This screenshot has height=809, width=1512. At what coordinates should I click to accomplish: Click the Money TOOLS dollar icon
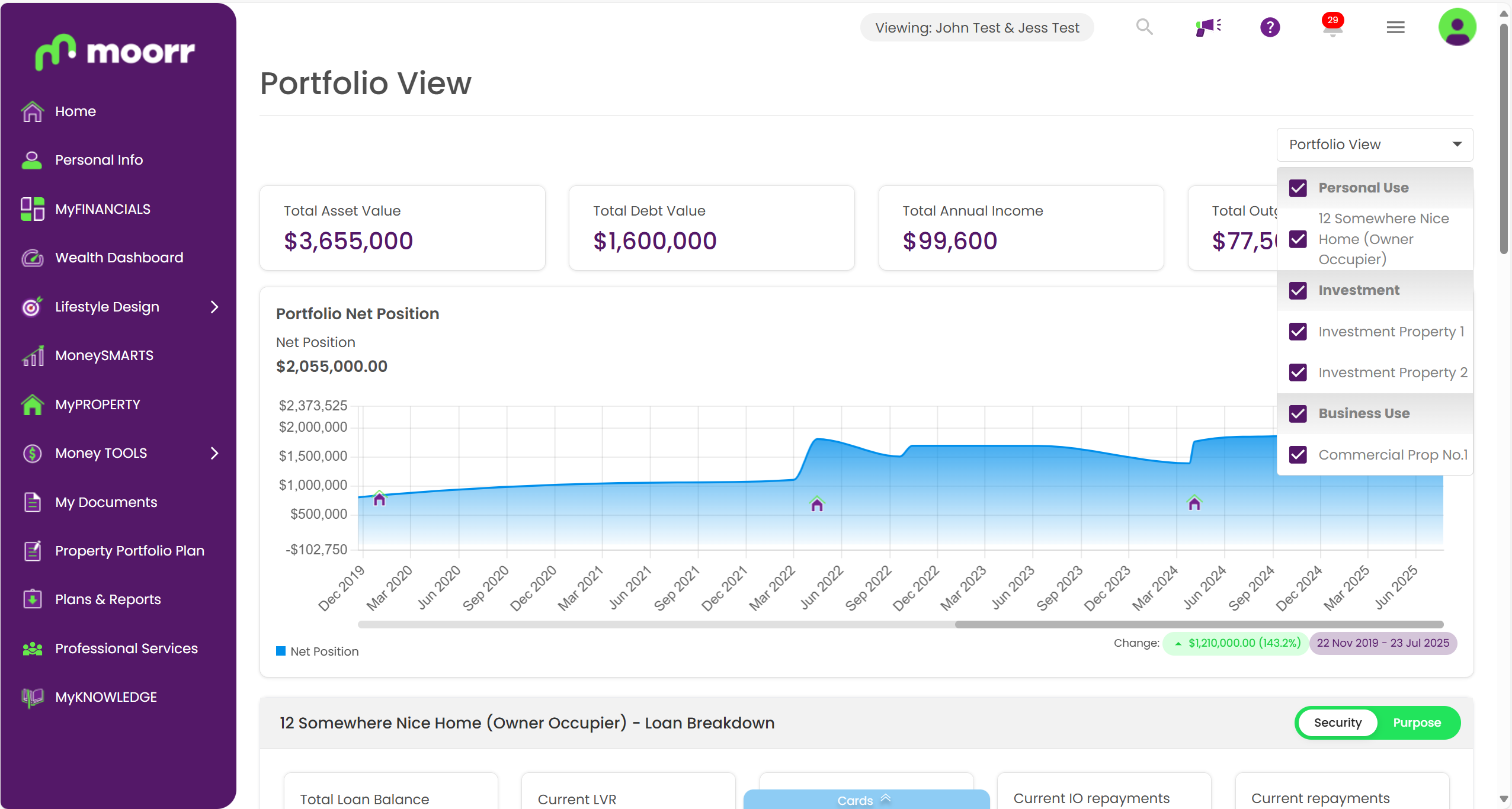tap(32, 453)
